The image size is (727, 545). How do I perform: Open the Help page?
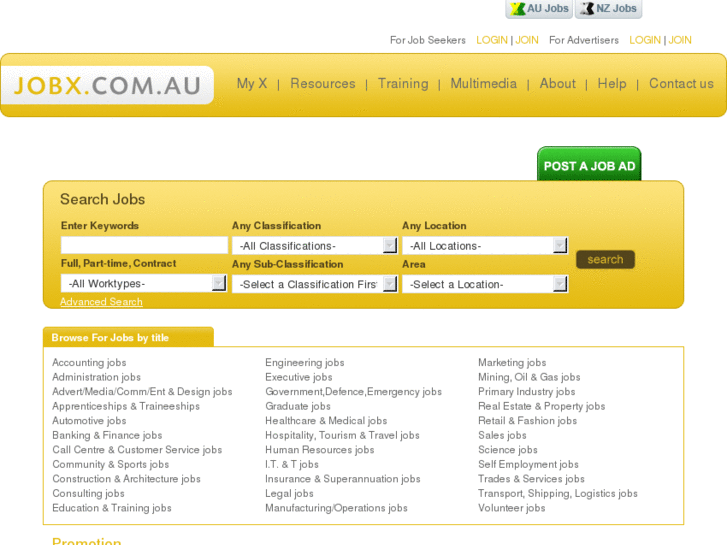coord(612,83)
